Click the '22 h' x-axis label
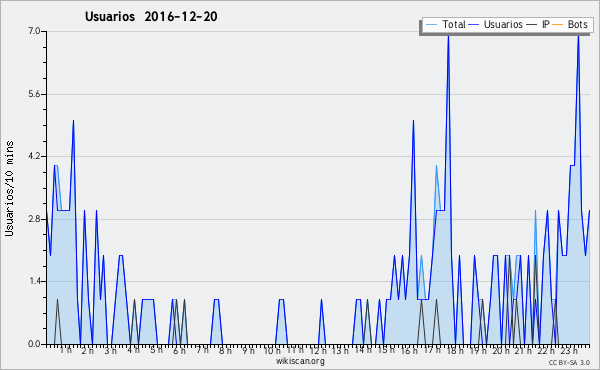This screenshot has width=600, height=370. (x=546, y=350)
